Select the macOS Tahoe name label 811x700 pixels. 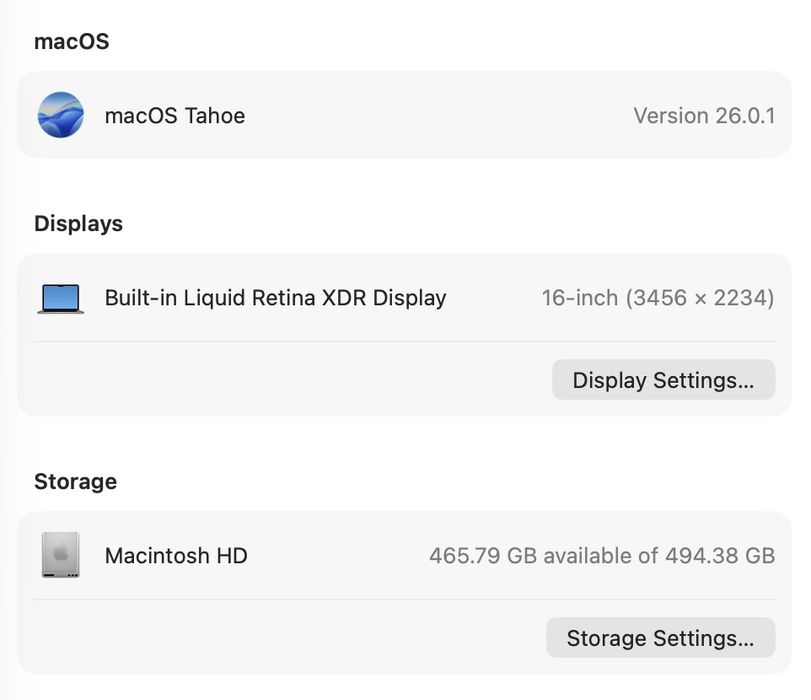175,115
